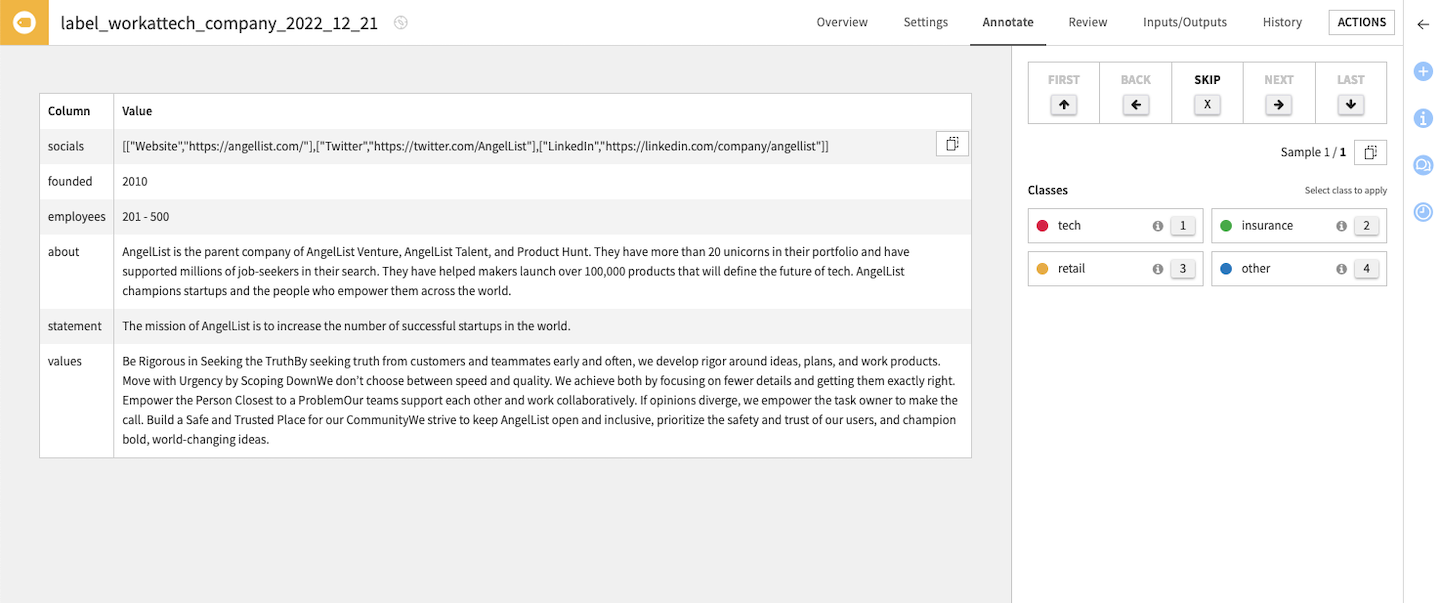
Task: Click the employees value 201 - 500
Action: point(146,216)
